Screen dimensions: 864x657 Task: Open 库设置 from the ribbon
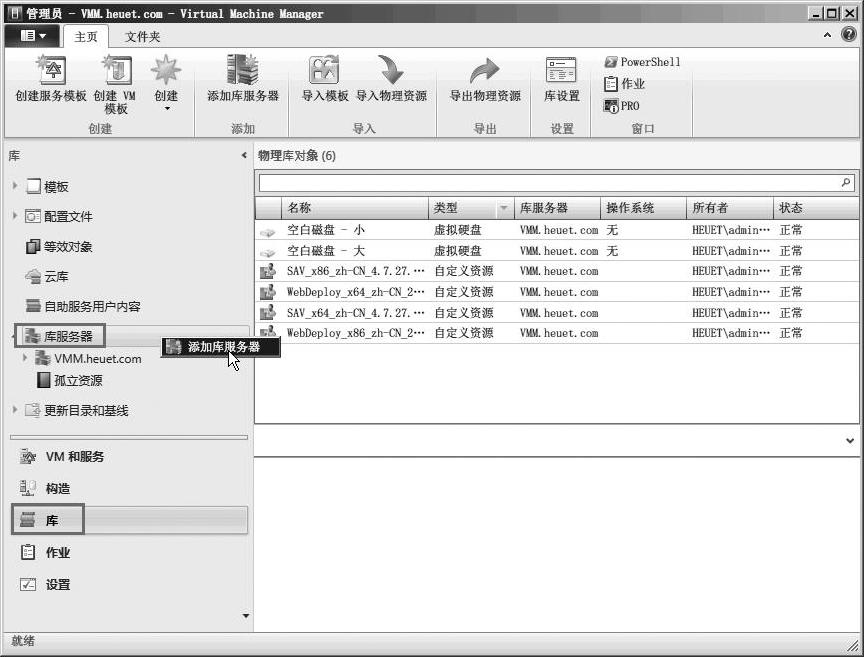(x=561, y=78)
